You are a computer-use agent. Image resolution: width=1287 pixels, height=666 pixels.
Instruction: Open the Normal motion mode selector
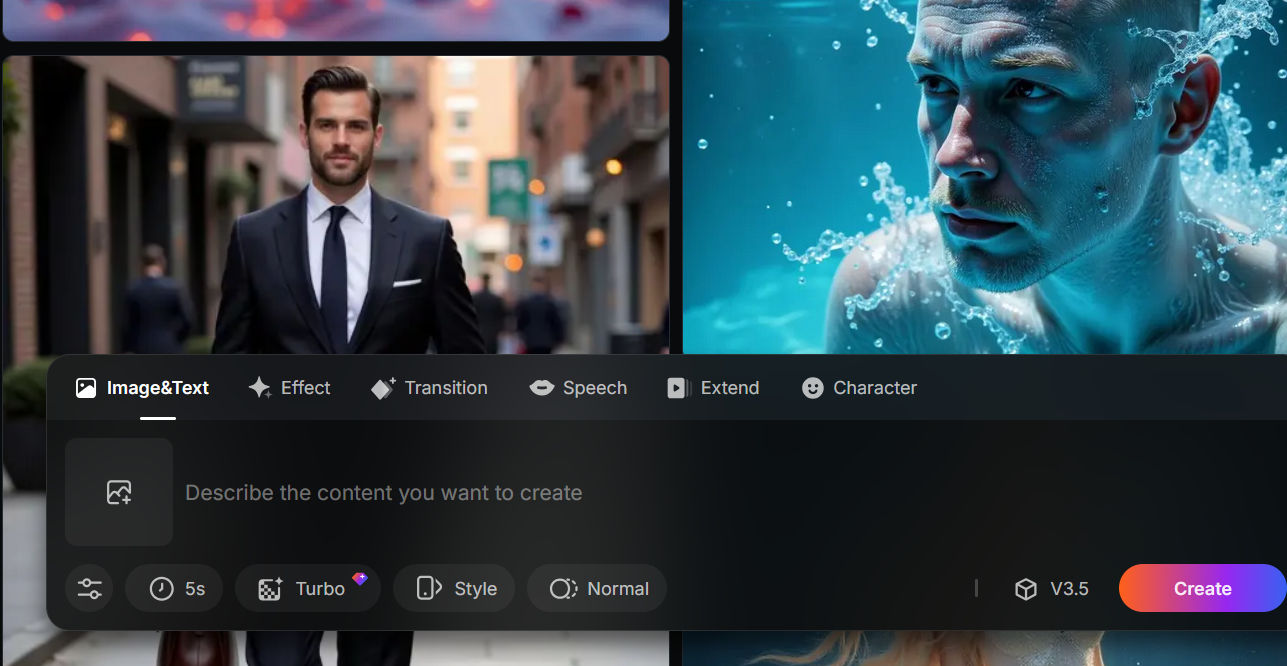(597, 588)
